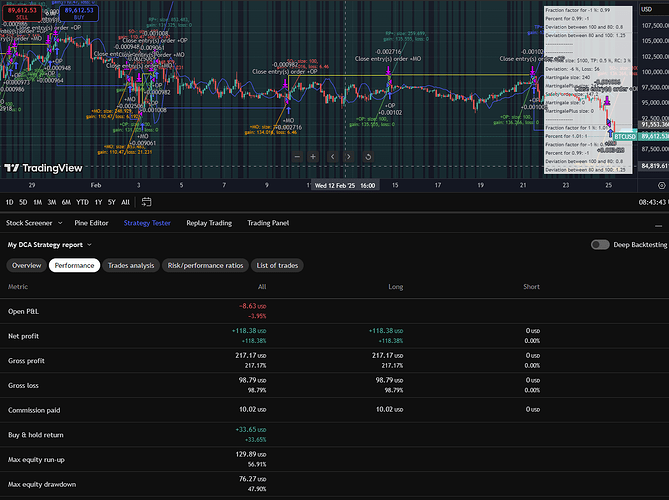Click the Short column header

pyautogui.click(x=532, y=287)
